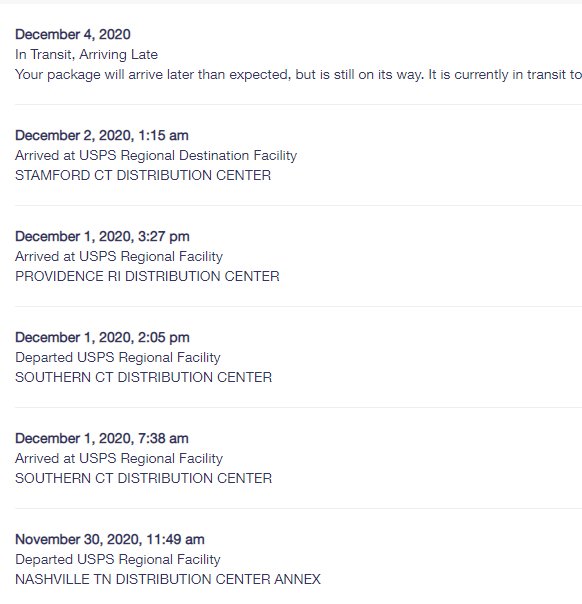Select 'Departed USPS Regional Facility' on November 30
Image resolution: width=582 pixels, height=604 pixels.
(x=118, y=559)
